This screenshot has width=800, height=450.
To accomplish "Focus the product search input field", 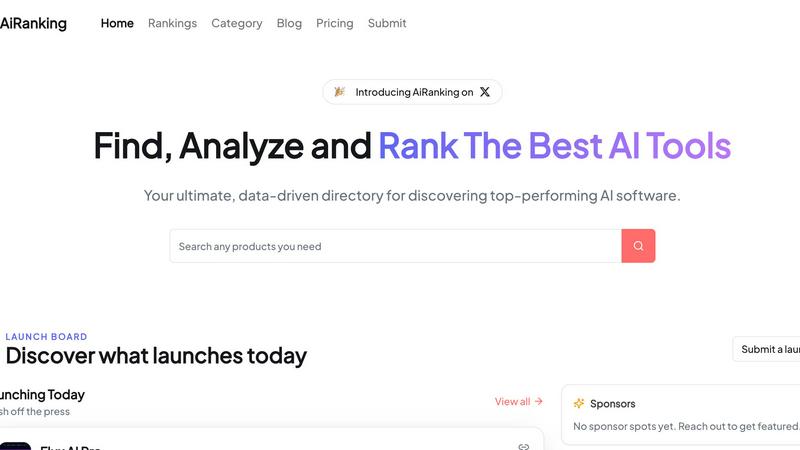I will tap(395, 246).
